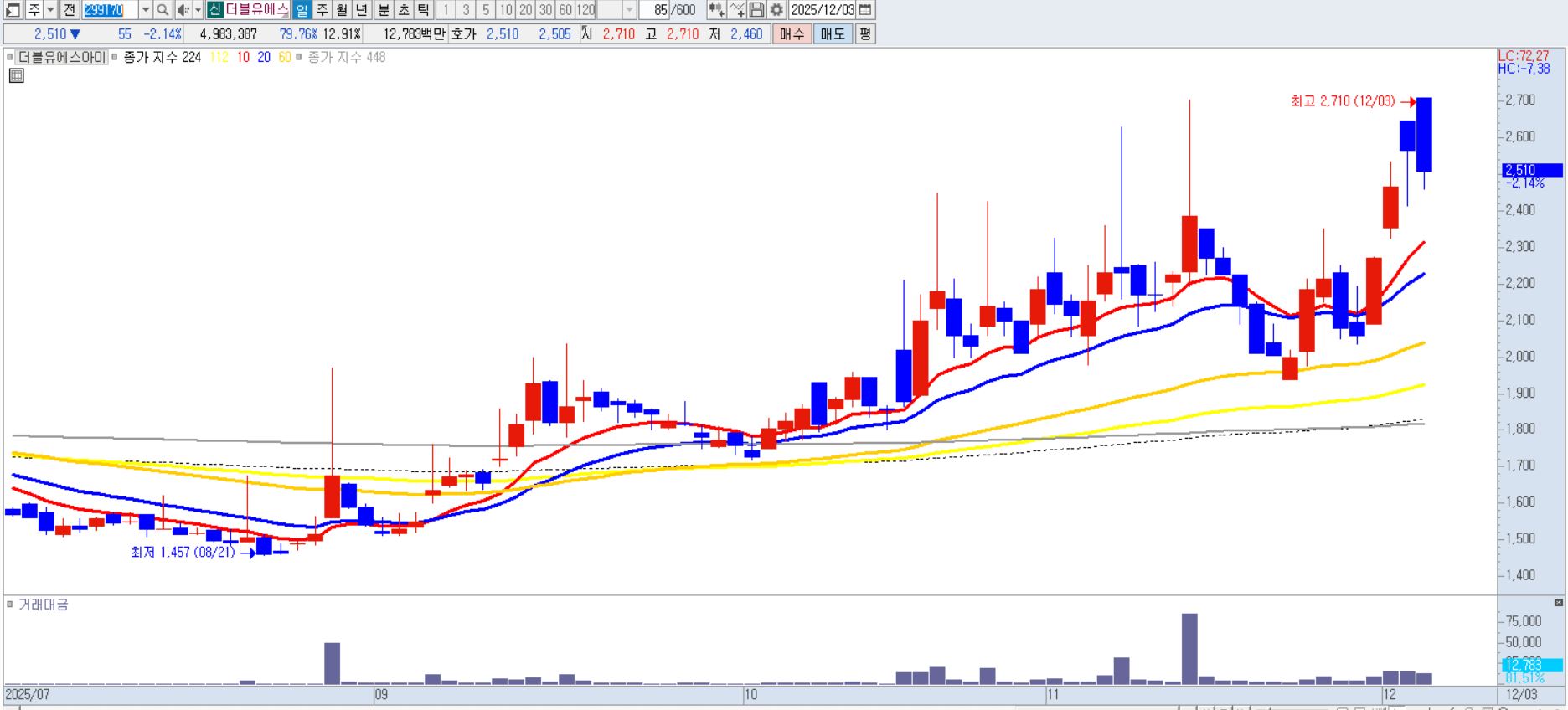The height and width of the screenshot is (710, 1568).
Task: Select the 분 minute chart tab
Action: coord(383,10)
